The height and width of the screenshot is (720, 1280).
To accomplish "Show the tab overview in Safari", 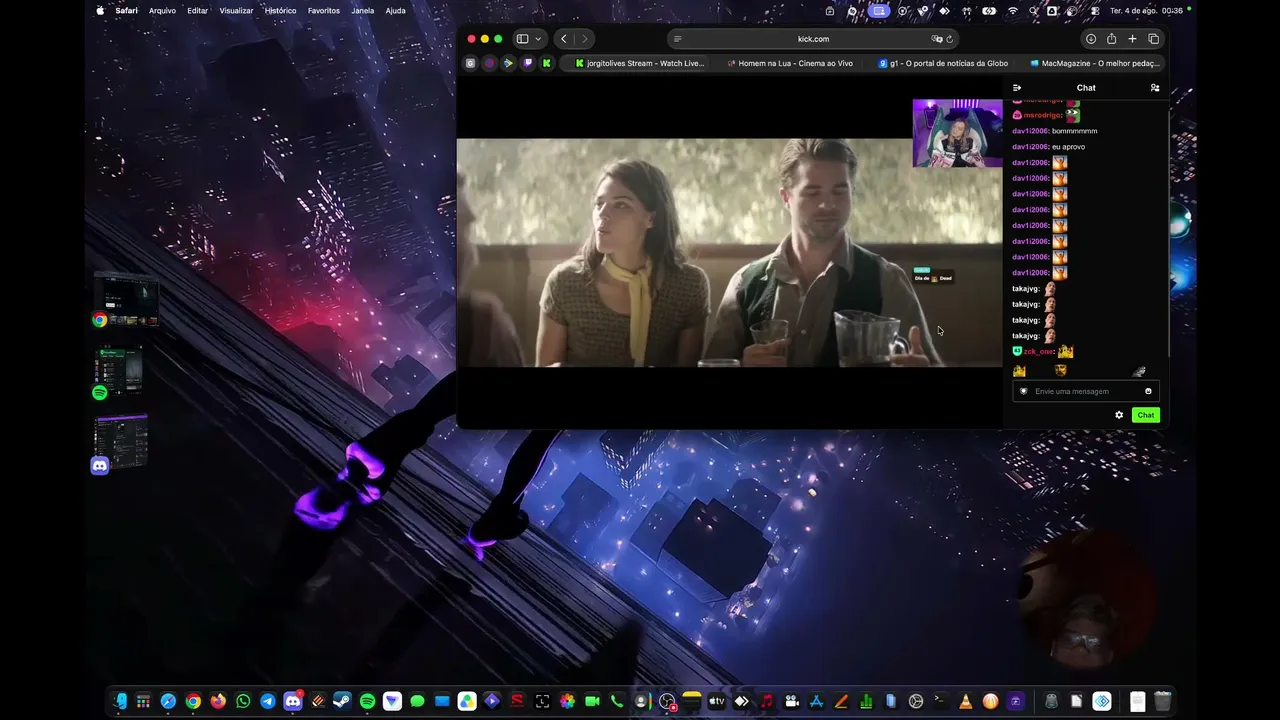I will point(1153,39).
